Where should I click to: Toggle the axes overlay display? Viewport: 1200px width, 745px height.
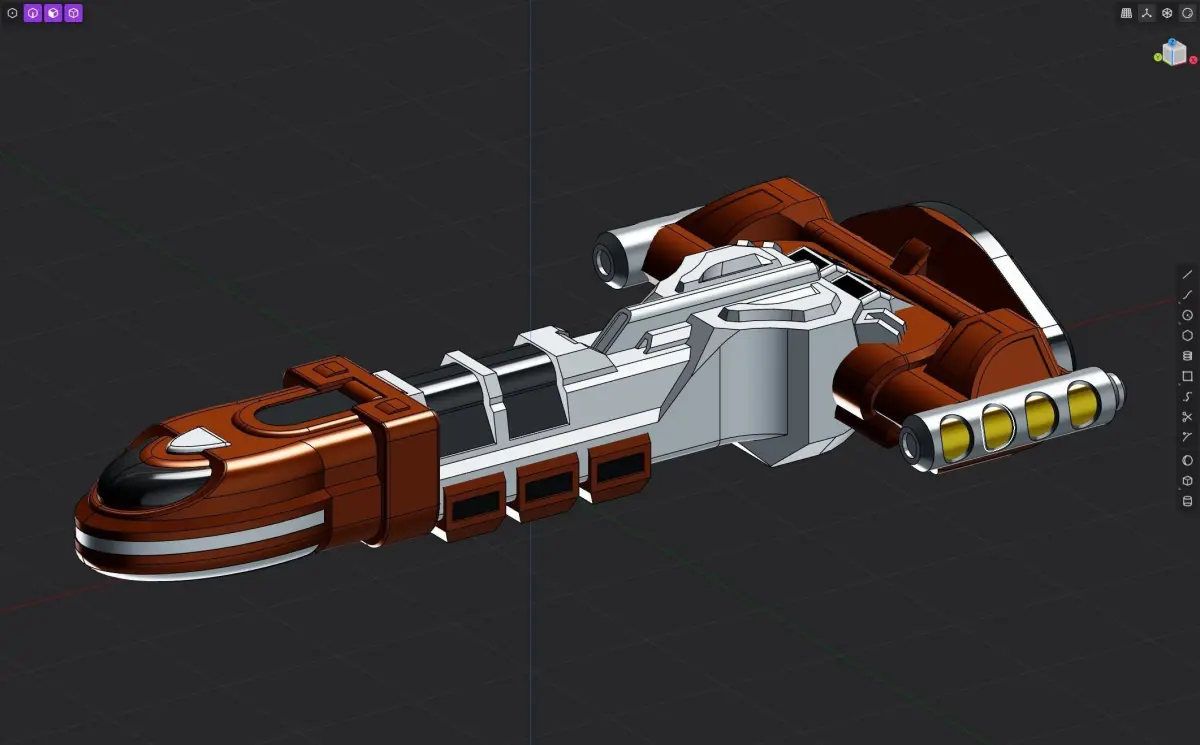[1146, 13]
